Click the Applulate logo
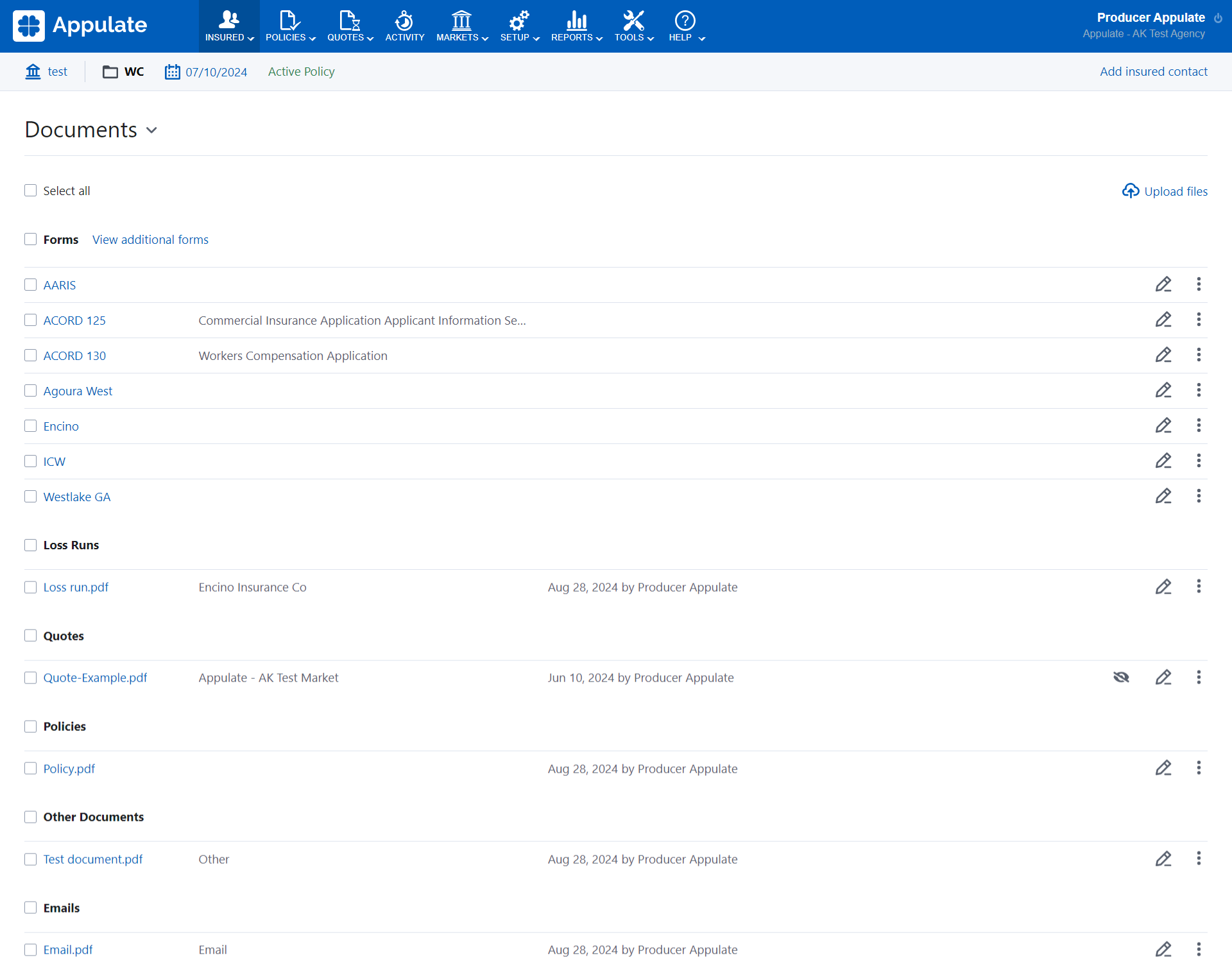 click(80, 26)
